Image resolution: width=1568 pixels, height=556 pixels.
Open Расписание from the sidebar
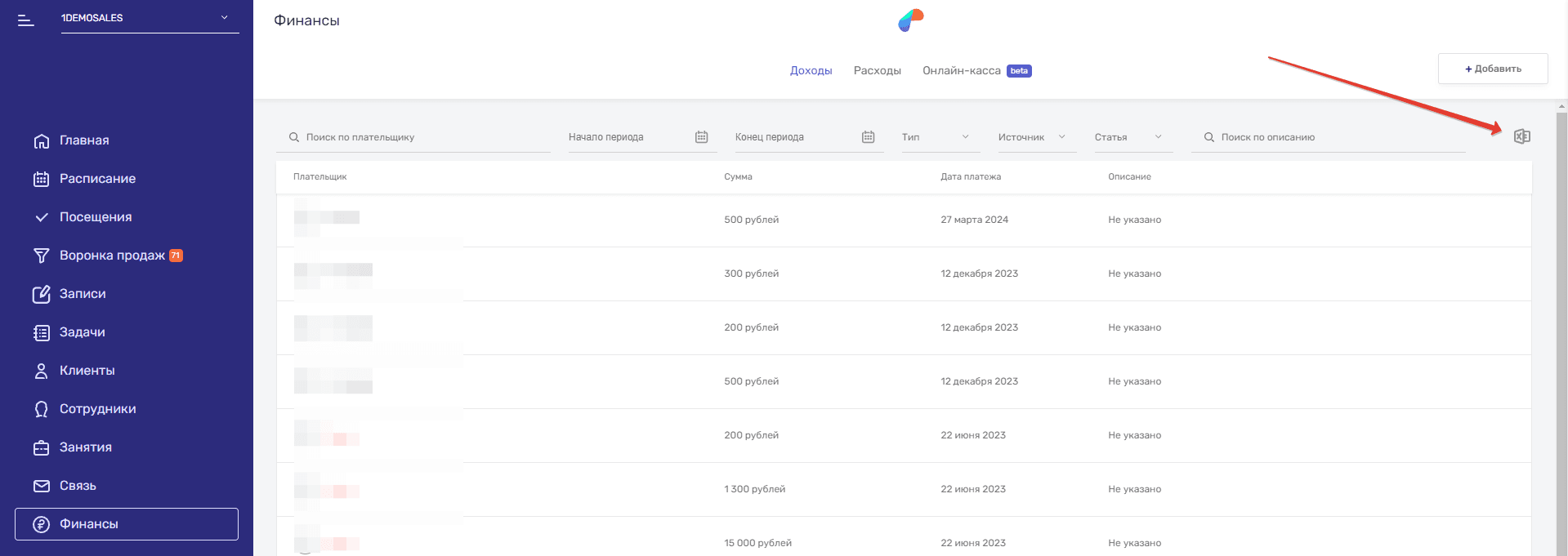(x=97, y=179)
